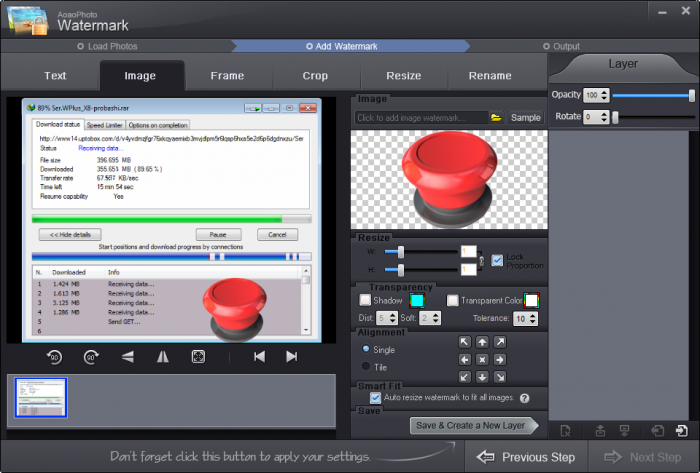
Task: Click the cyan shadow color swatch
Action: tap(417, 300)
